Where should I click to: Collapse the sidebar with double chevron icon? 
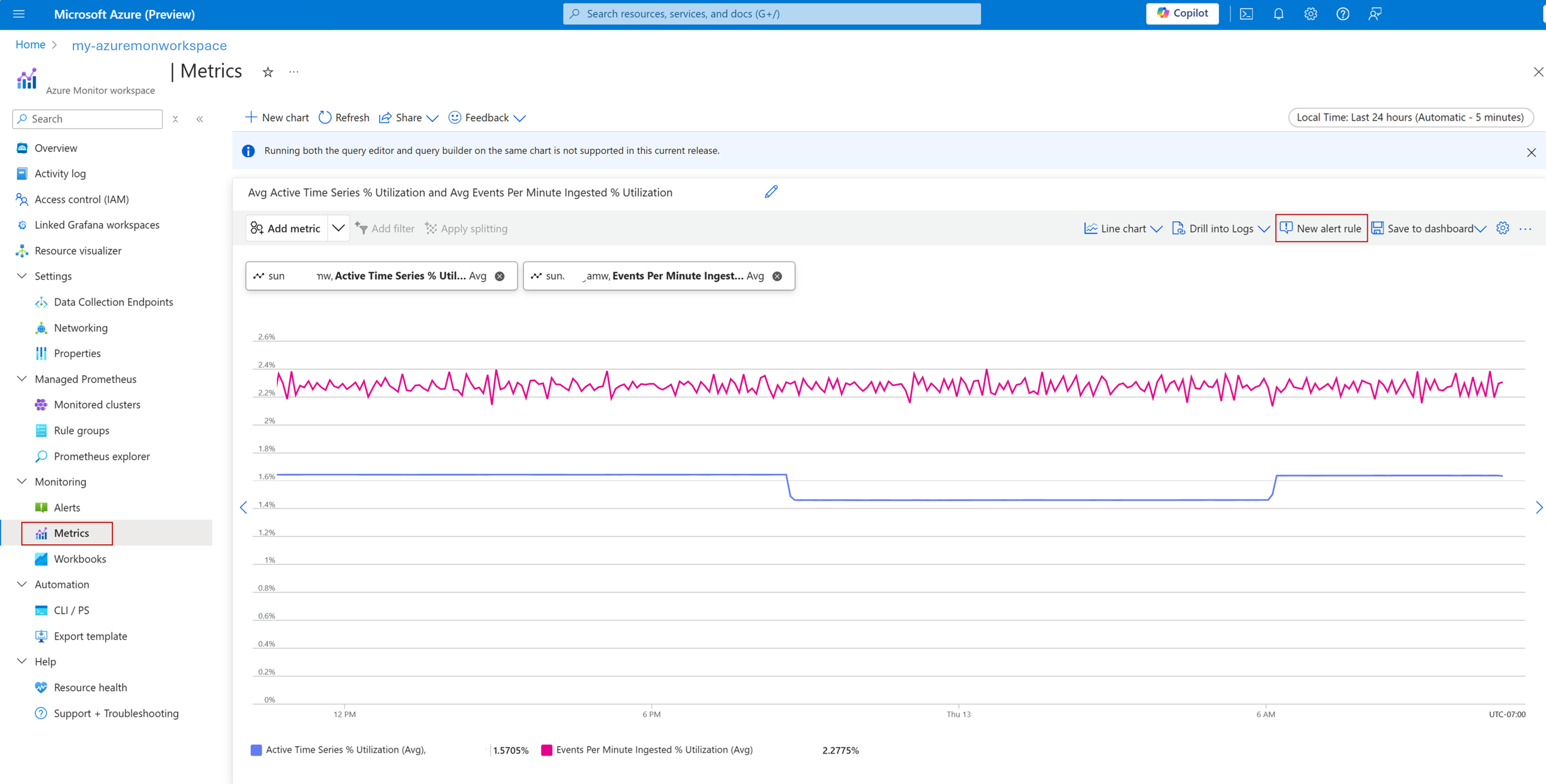(x=200, y=119)
